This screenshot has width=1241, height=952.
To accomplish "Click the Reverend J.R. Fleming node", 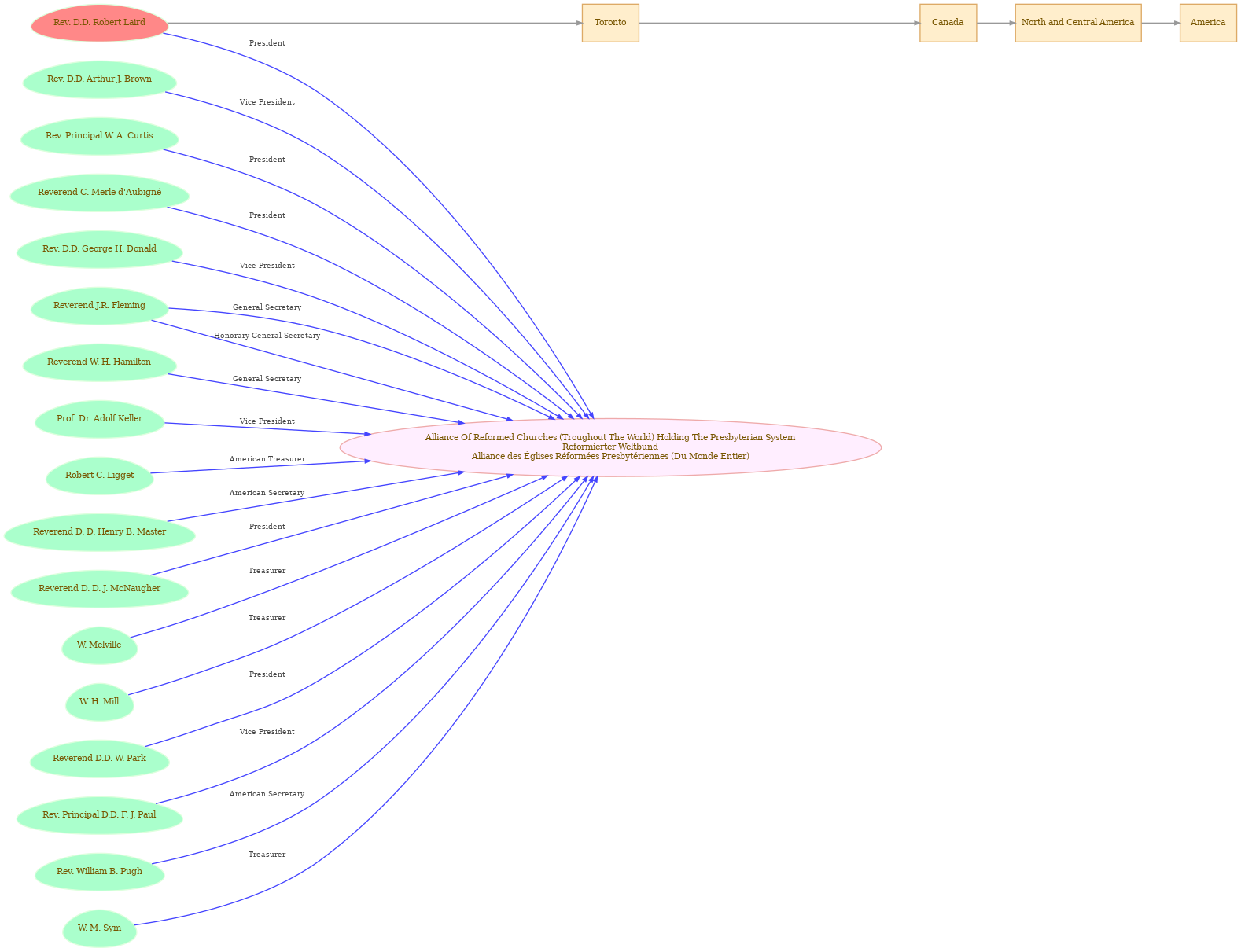I will [x=100, y=306].
